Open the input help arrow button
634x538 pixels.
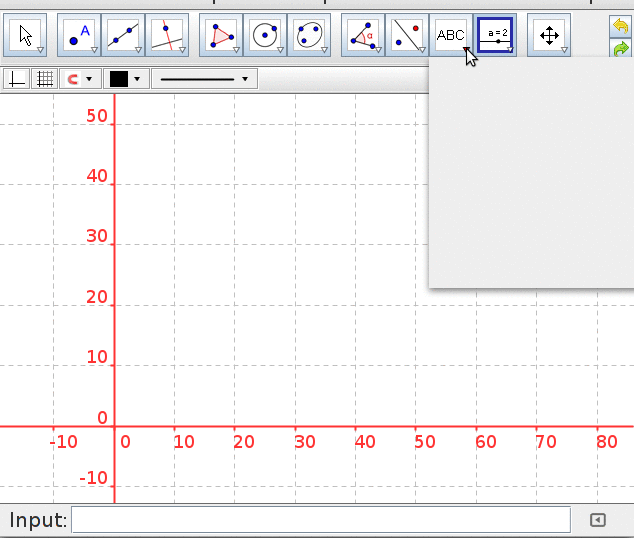[x=598, y=520]
